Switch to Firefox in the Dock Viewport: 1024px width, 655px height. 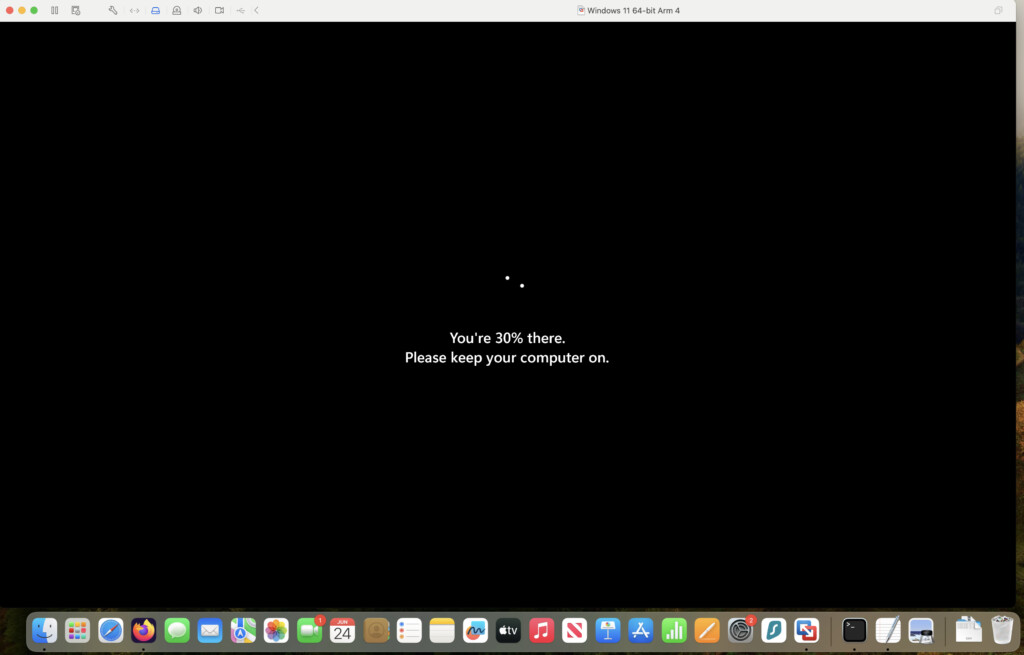[144, 630]
